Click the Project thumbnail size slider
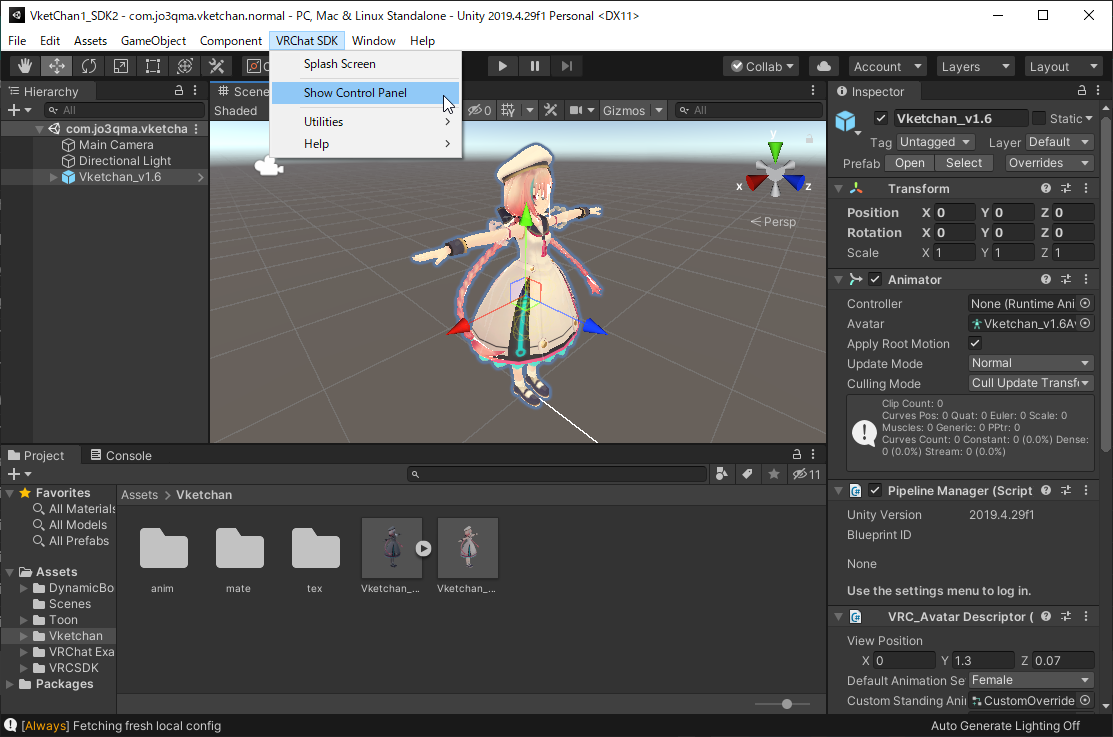1113x737 pixels. [787, 704]
